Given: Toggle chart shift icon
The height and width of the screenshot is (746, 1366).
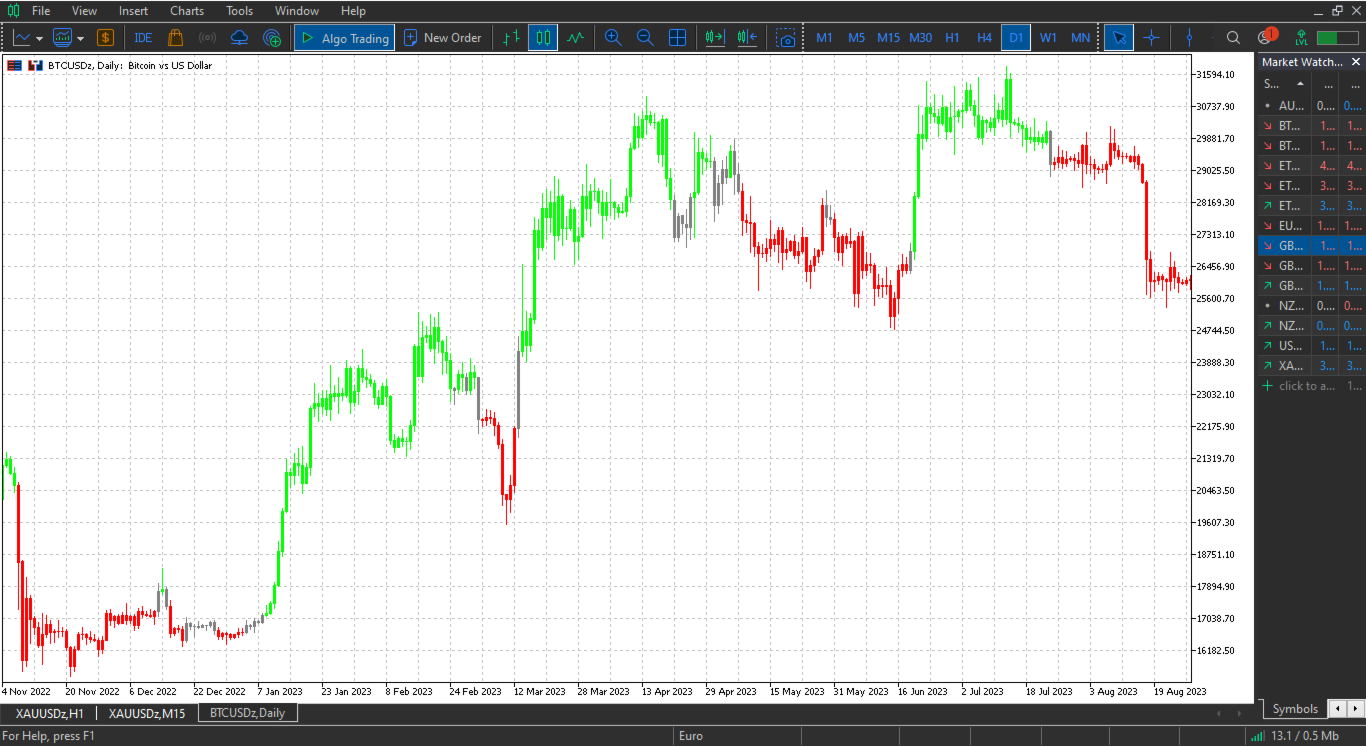Looking at the screenshot, I should coord(746,38).
